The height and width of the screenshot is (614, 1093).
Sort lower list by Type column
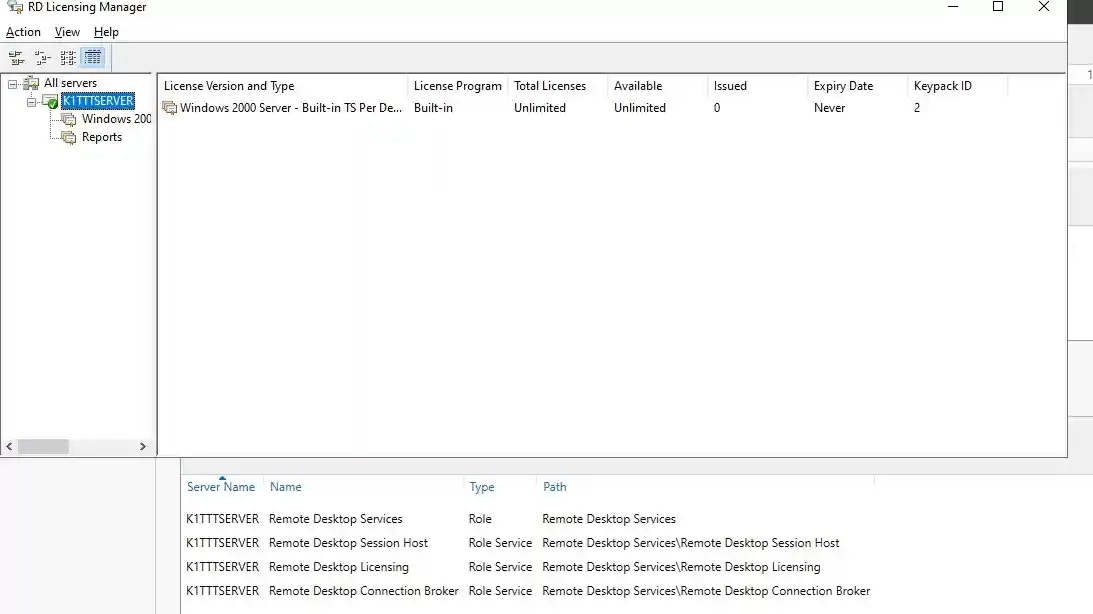[x=482, y=487]
